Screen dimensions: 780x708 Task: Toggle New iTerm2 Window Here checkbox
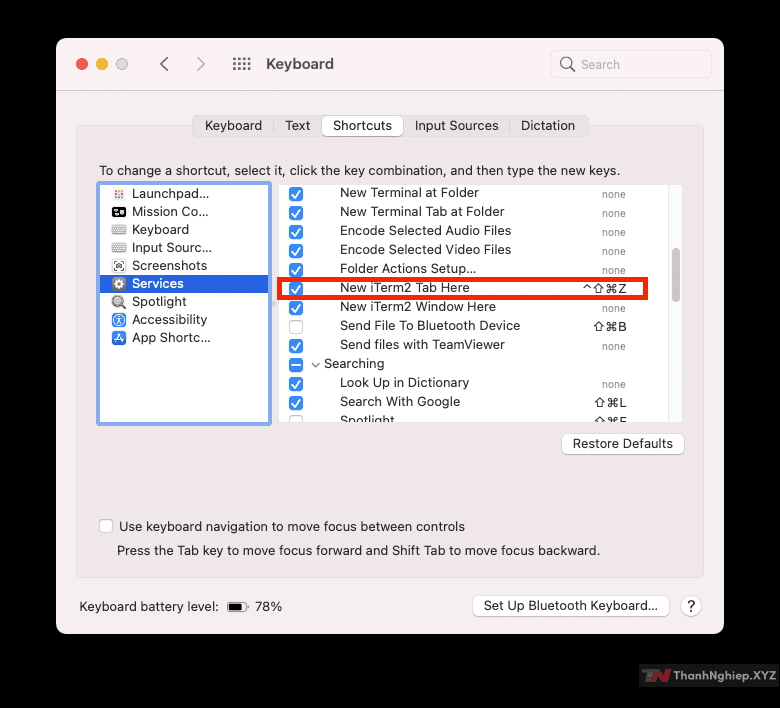coord(296,308)
